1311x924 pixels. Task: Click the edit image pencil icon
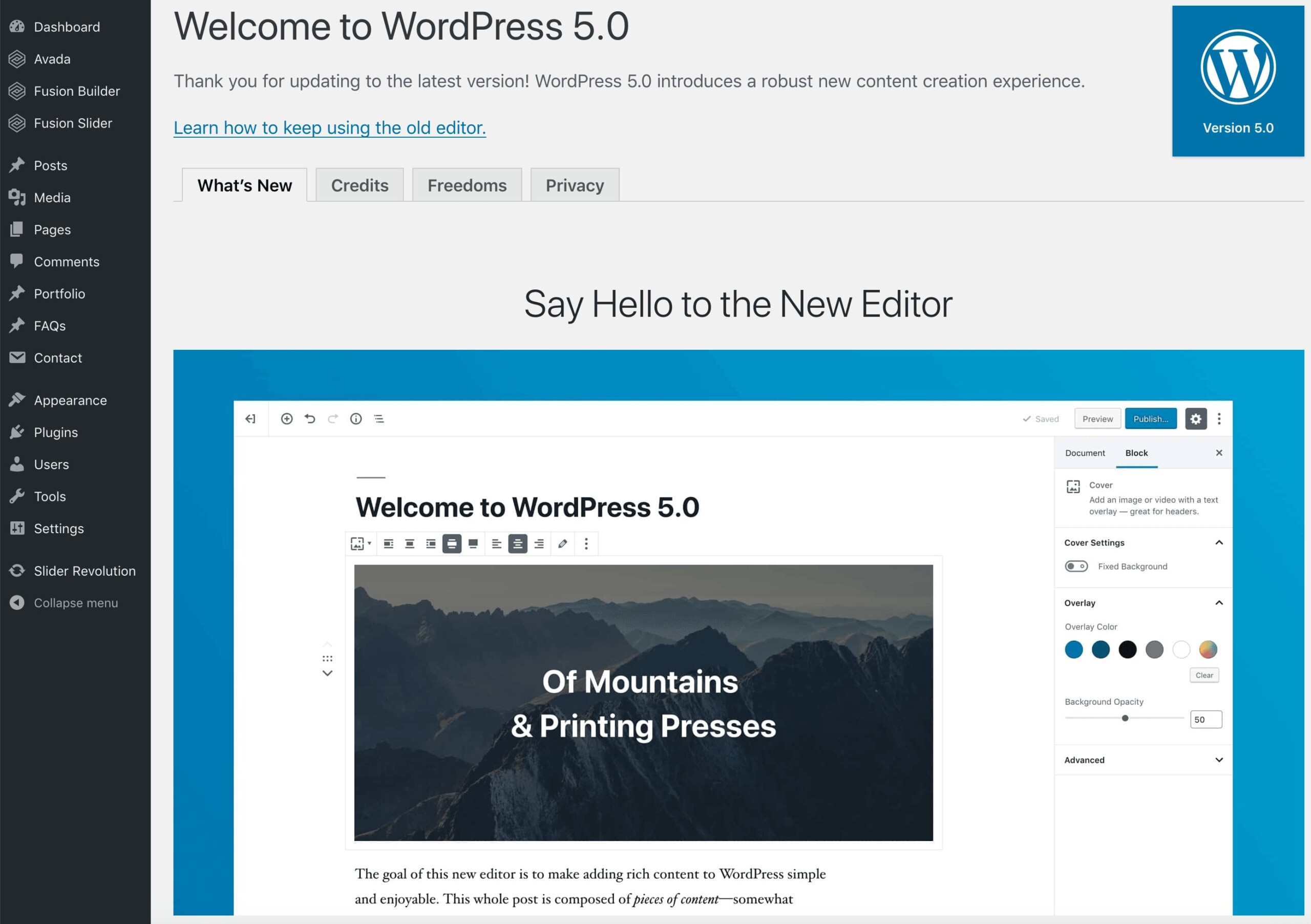562,543
